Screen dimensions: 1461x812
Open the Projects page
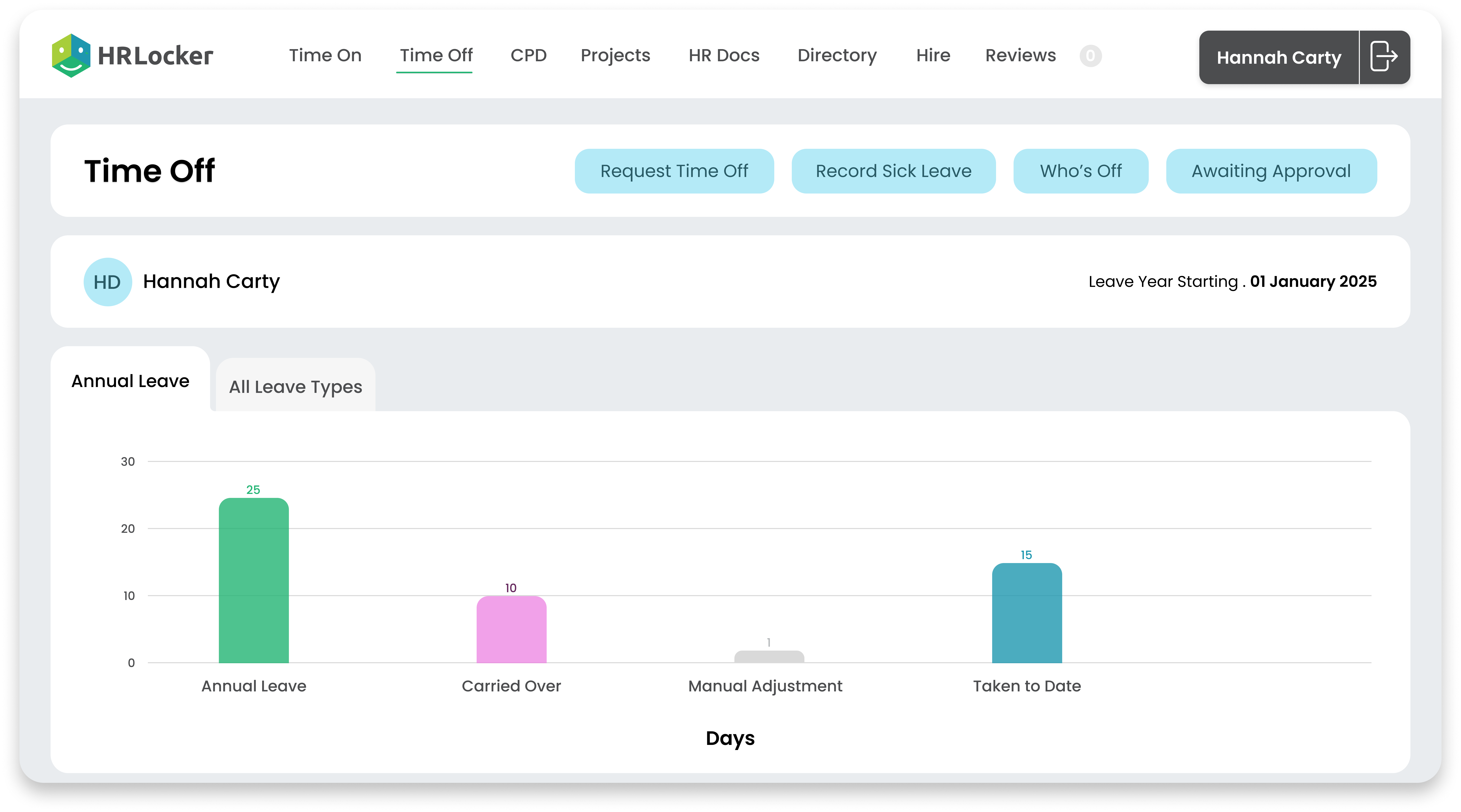615,56
